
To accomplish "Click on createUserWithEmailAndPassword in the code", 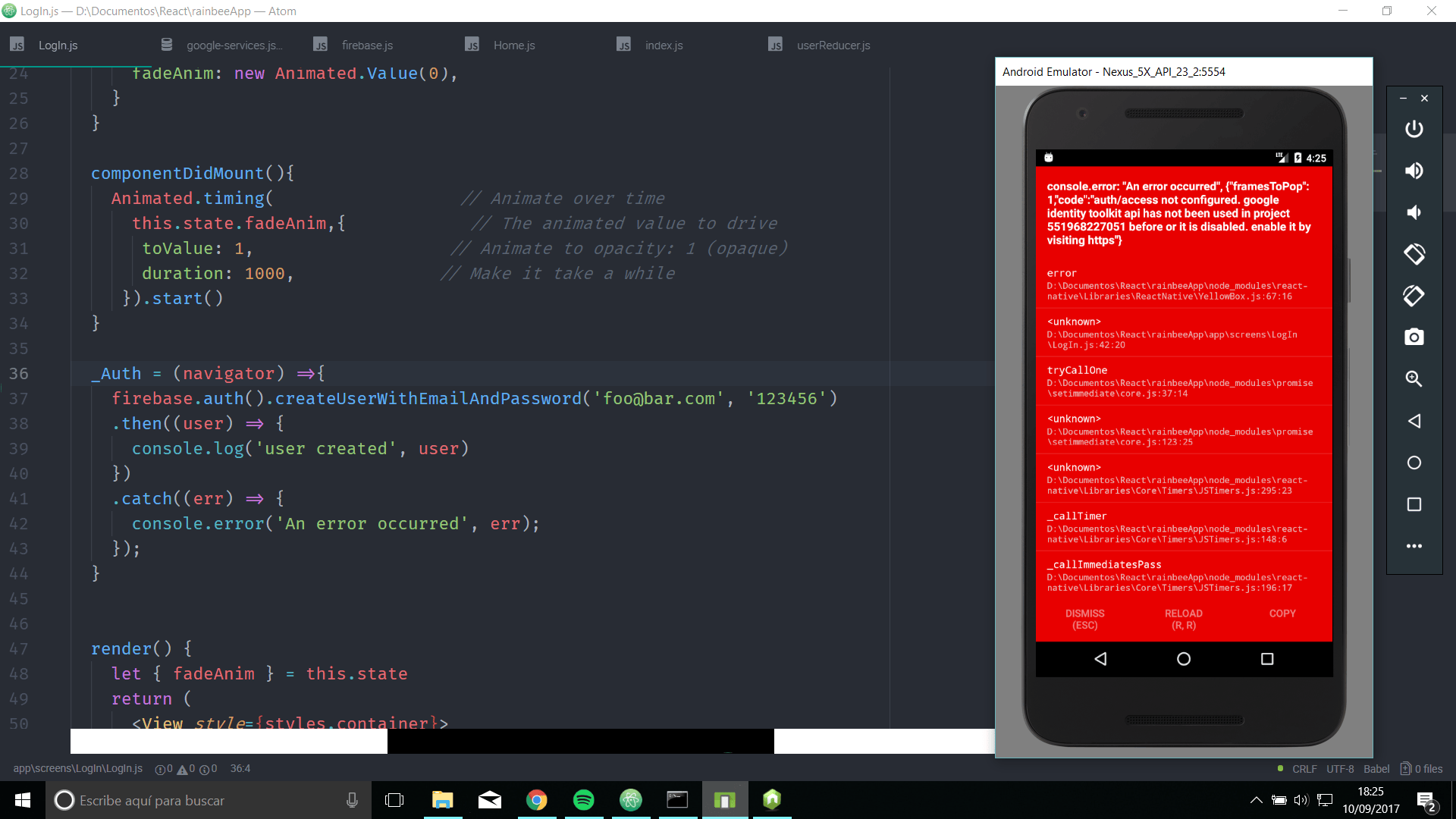I will coord(428,399).
